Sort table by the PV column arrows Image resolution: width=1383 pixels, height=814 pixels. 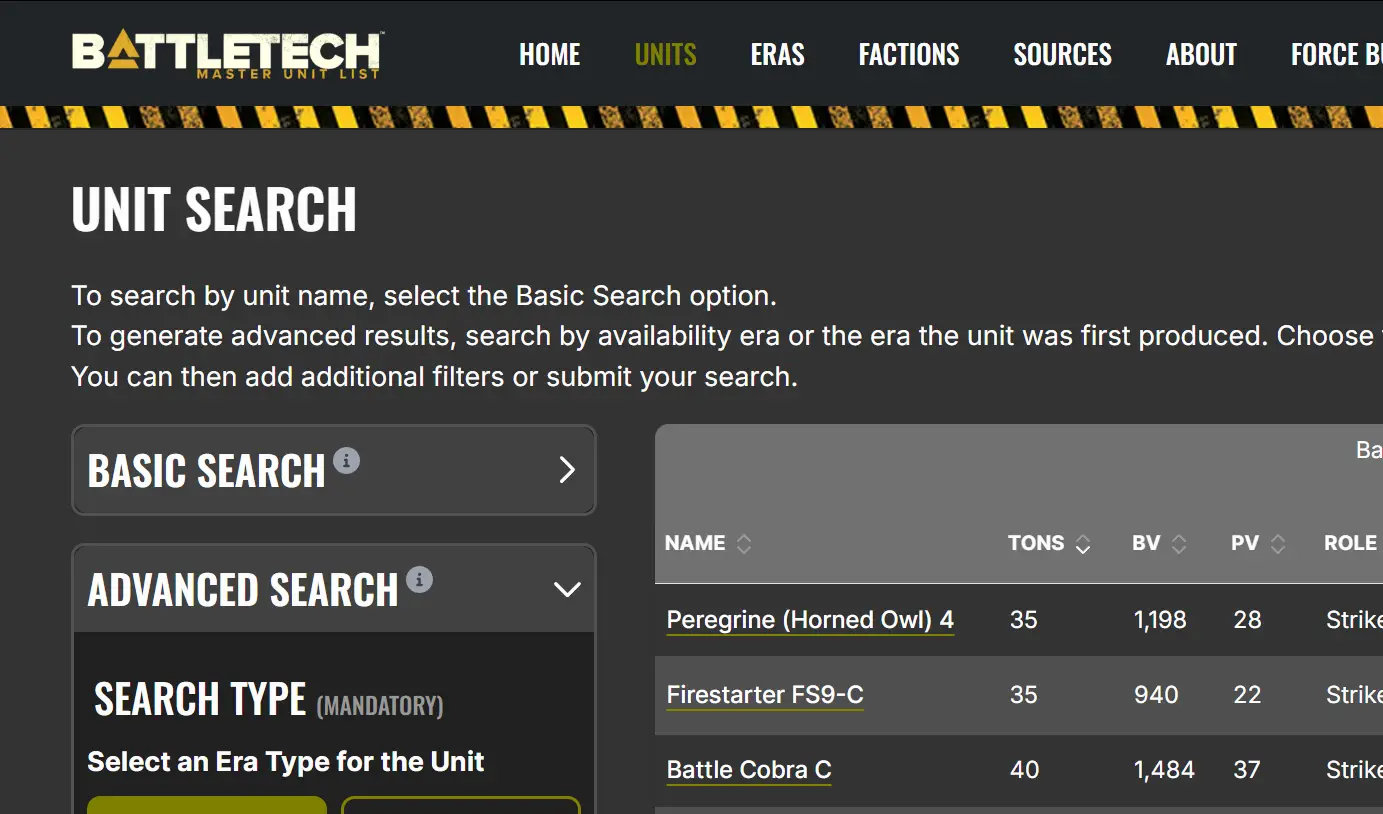tap(1277, 543)
